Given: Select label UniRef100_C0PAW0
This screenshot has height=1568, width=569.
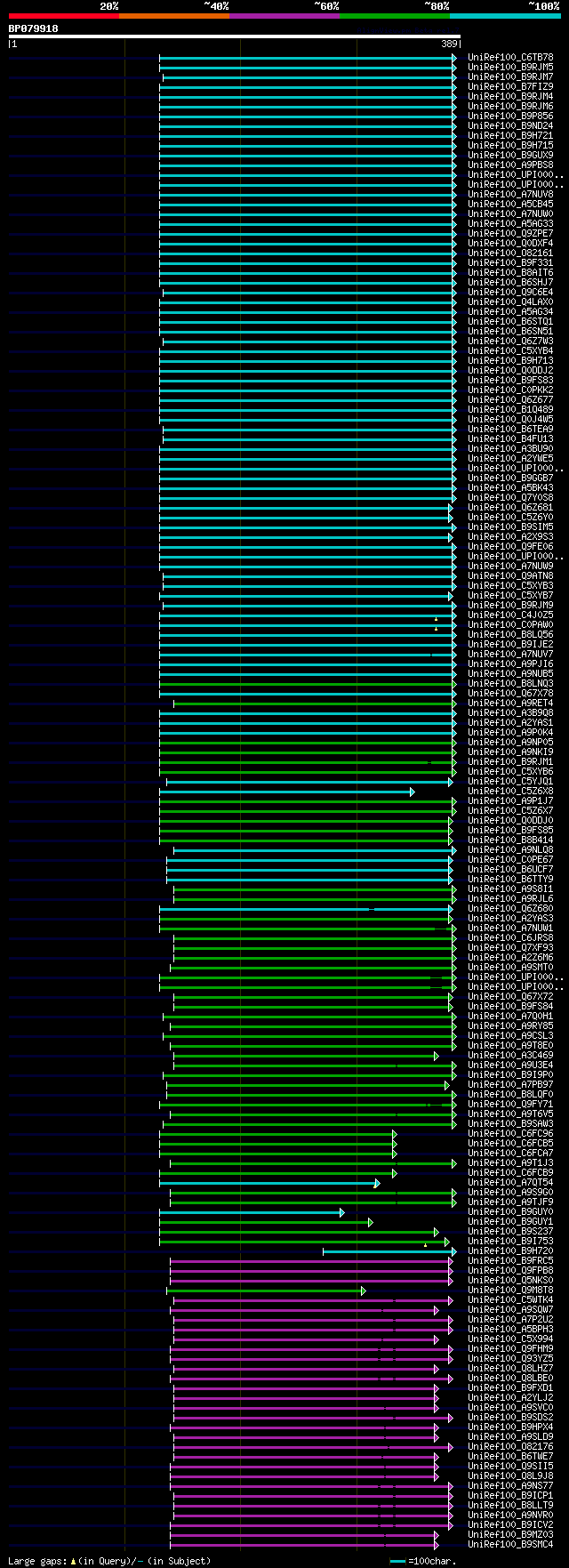Looking at the screenshot, I should [x=510, y=624].
